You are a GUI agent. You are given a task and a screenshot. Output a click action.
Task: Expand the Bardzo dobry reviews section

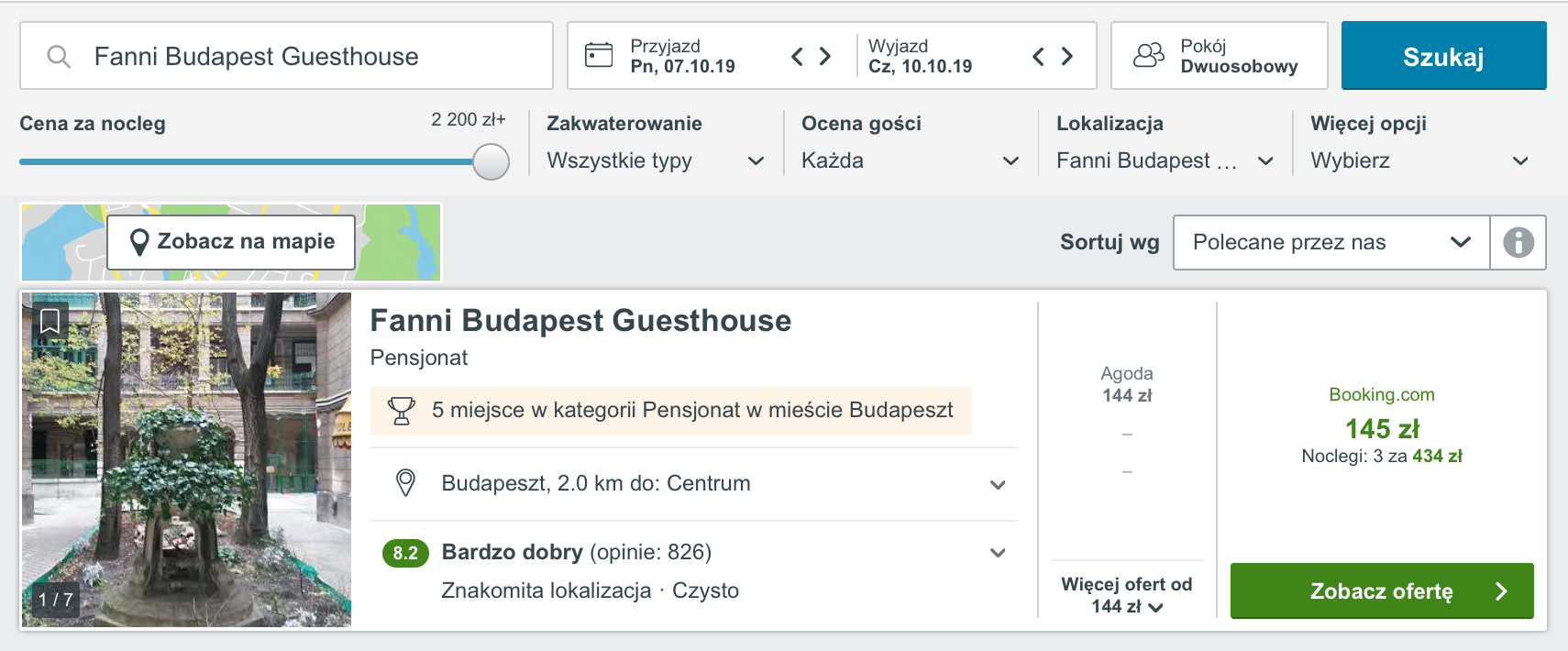pos(998,553)
